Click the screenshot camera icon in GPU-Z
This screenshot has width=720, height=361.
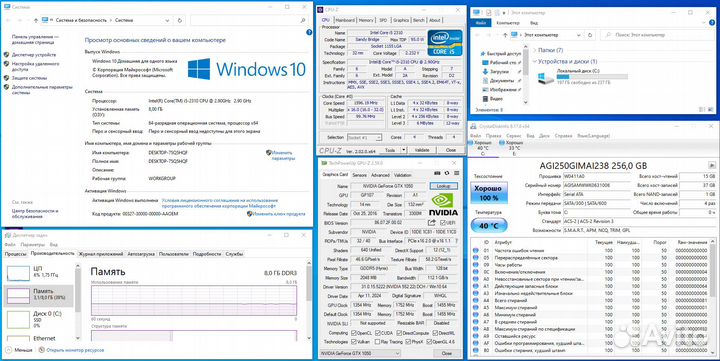pyautogui.click(x=438, y=173)
